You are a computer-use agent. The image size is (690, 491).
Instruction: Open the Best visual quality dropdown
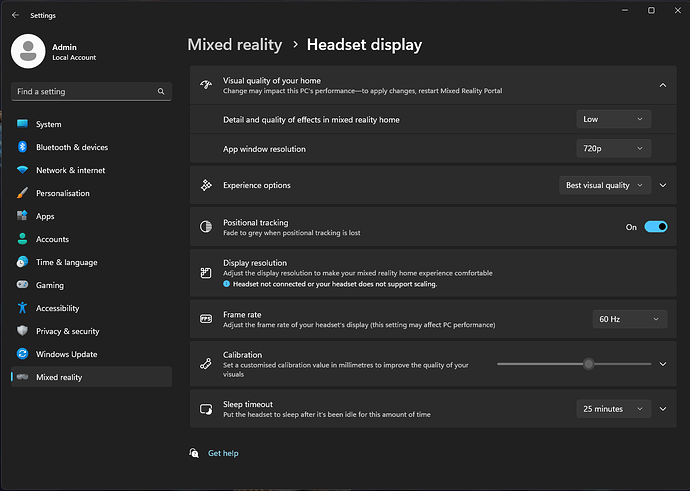pyautogui.click(x=605, y=185)
